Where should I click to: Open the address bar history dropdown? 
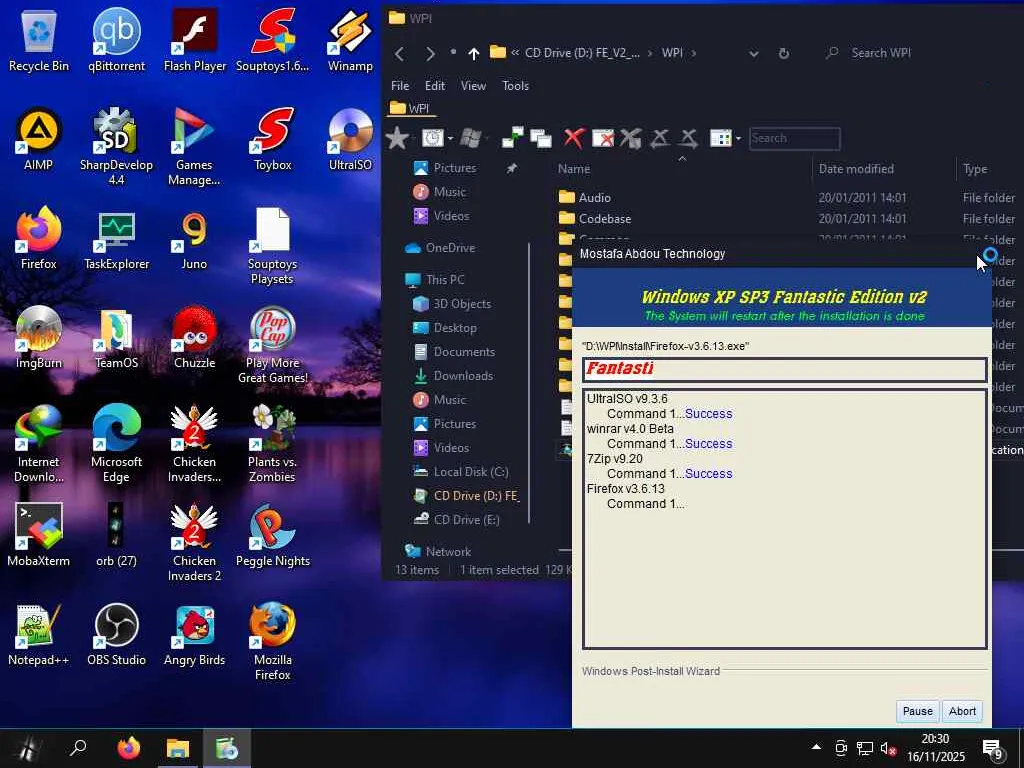pyautogui.click(x=754, y=54)
